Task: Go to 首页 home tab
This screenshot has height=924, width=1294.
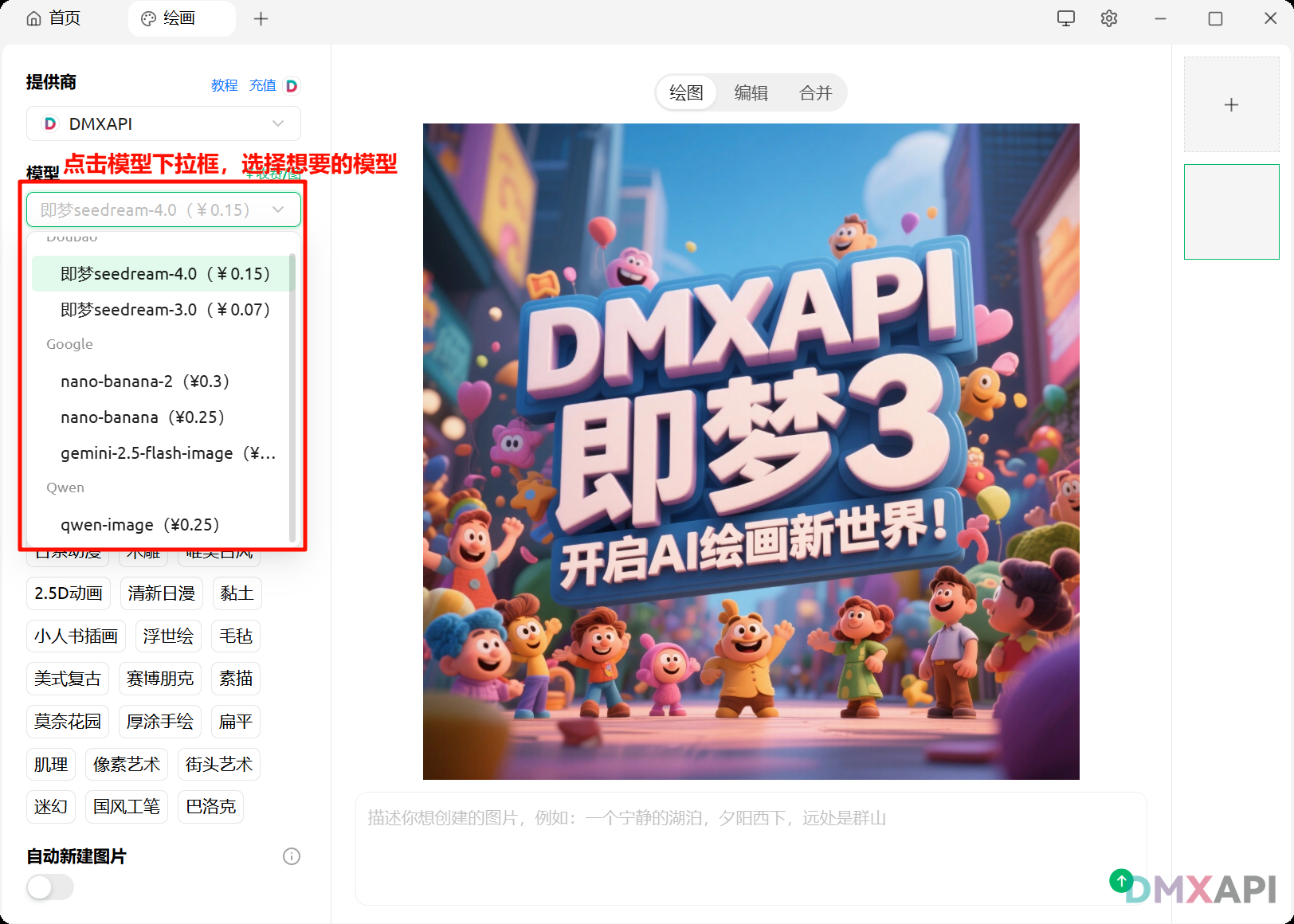Action: (x=54, y=18)
